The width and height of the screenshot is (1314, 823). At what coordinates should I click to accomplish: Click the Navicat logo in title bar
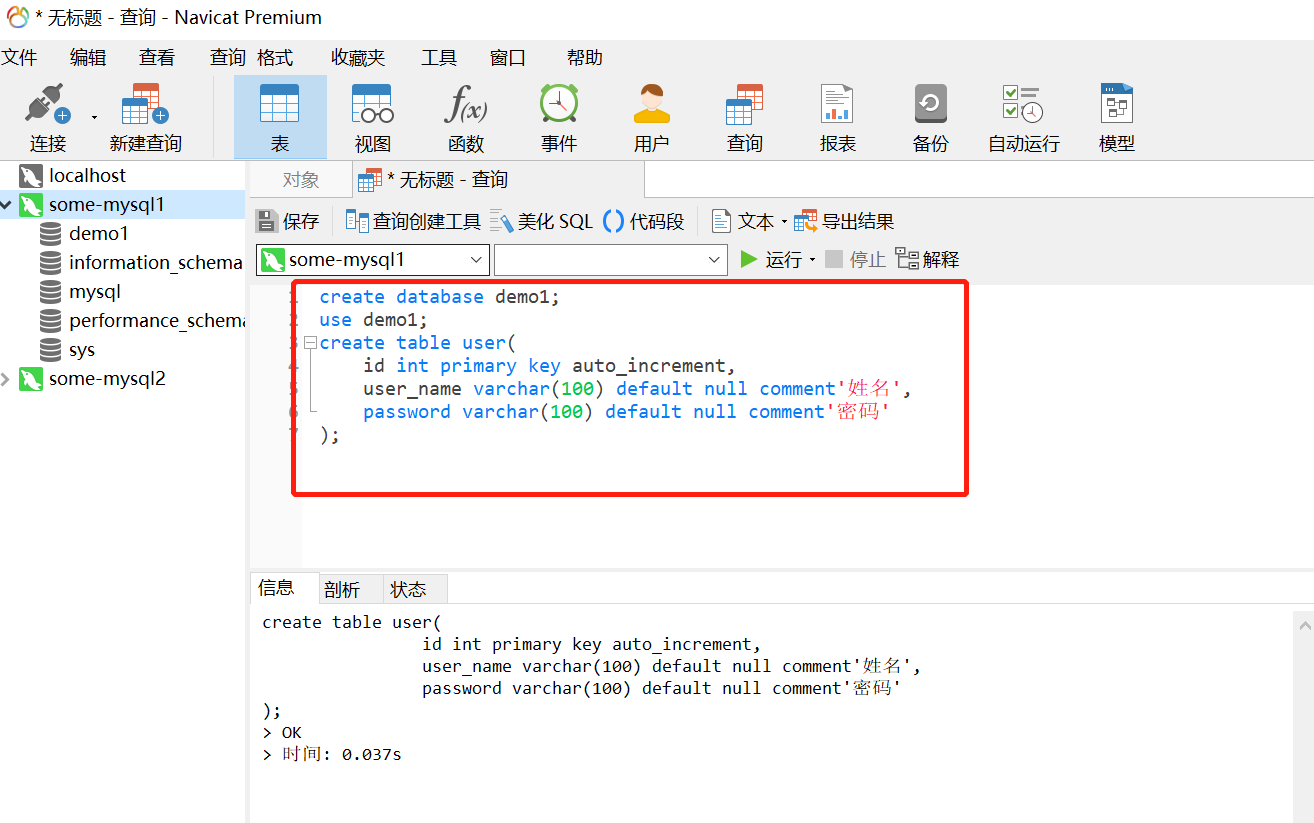tap(18, 17)
